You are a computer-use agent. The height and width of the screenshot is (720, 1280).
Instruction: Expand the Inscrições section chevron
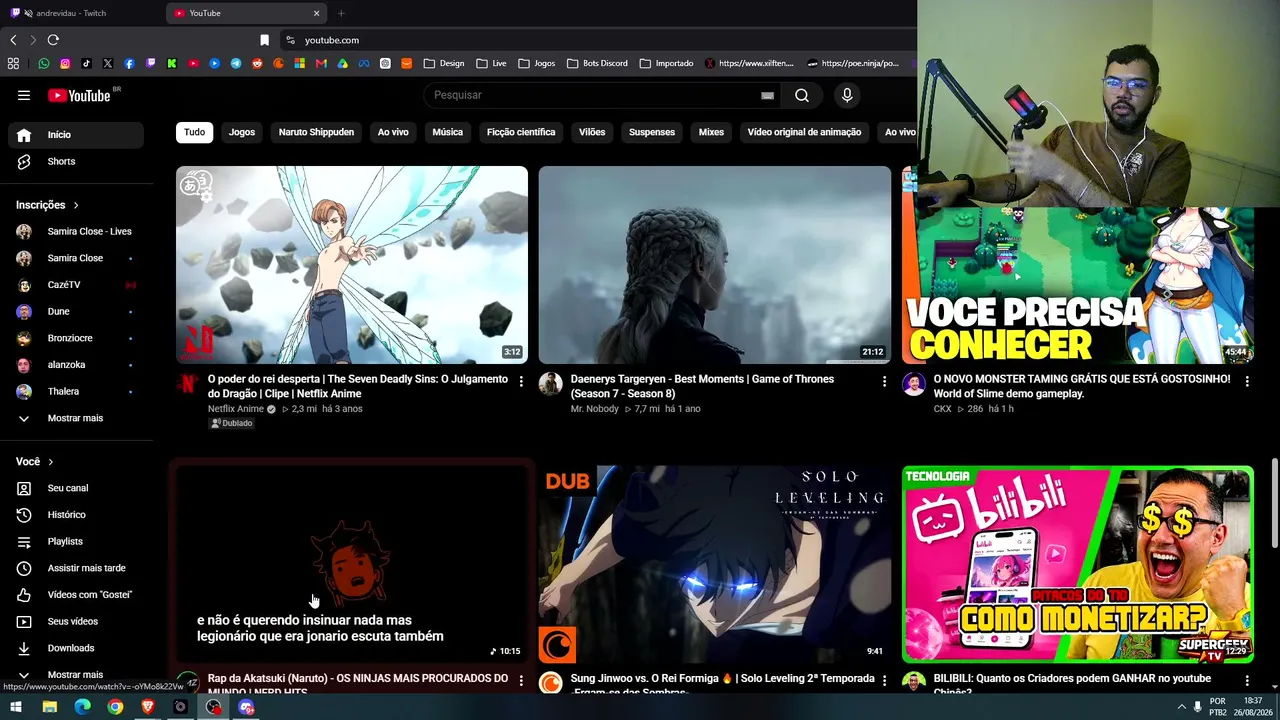75,205
